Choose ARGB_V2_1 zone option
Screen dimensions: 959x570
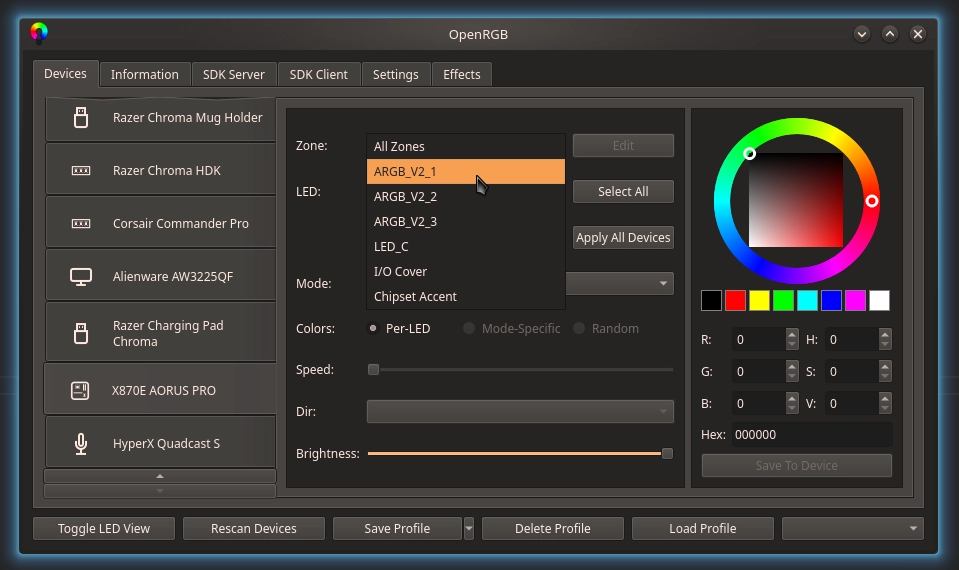click(465, 171)
